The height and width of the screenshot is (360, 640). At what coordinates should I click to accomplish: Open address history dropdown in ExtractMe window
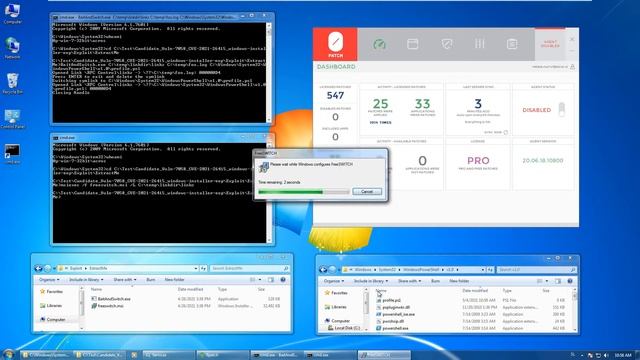click(x=196, y=268)
